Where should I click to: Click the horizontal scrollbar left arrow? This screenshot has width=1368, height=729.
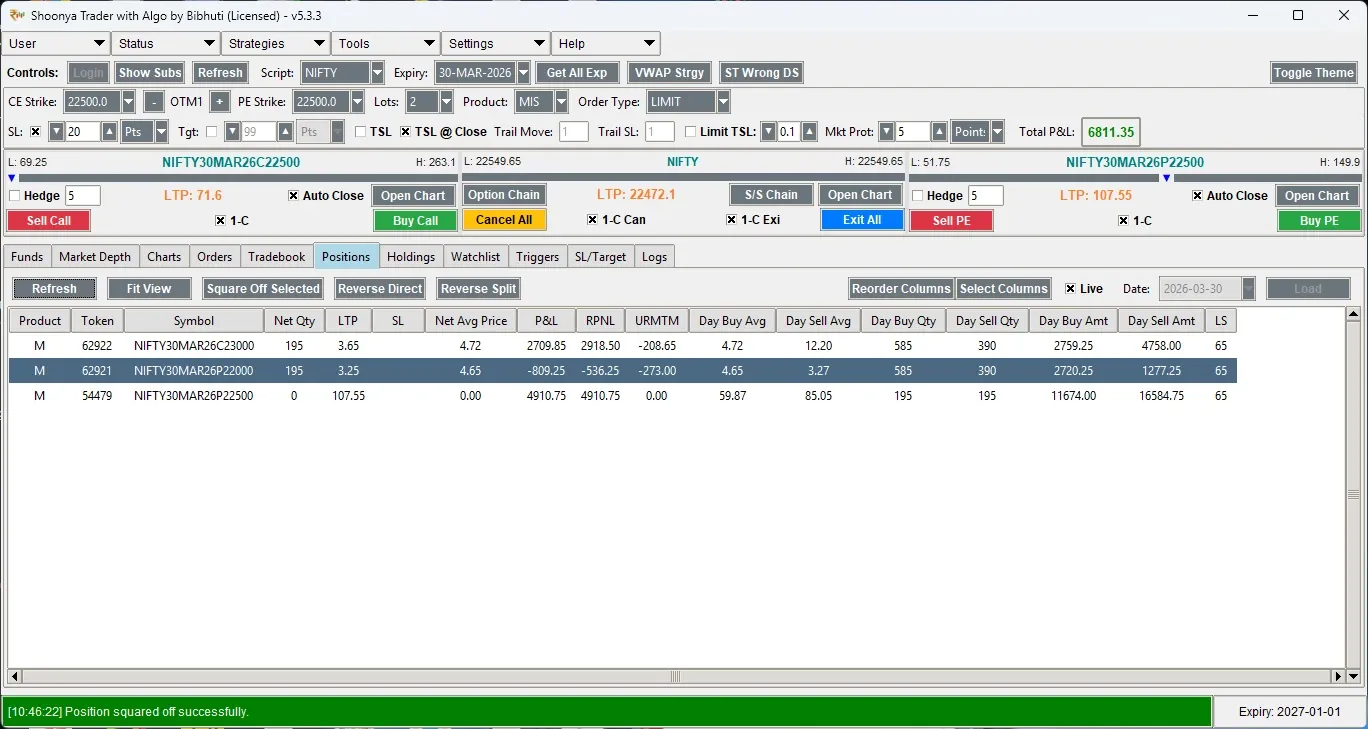tap(14, 676)
